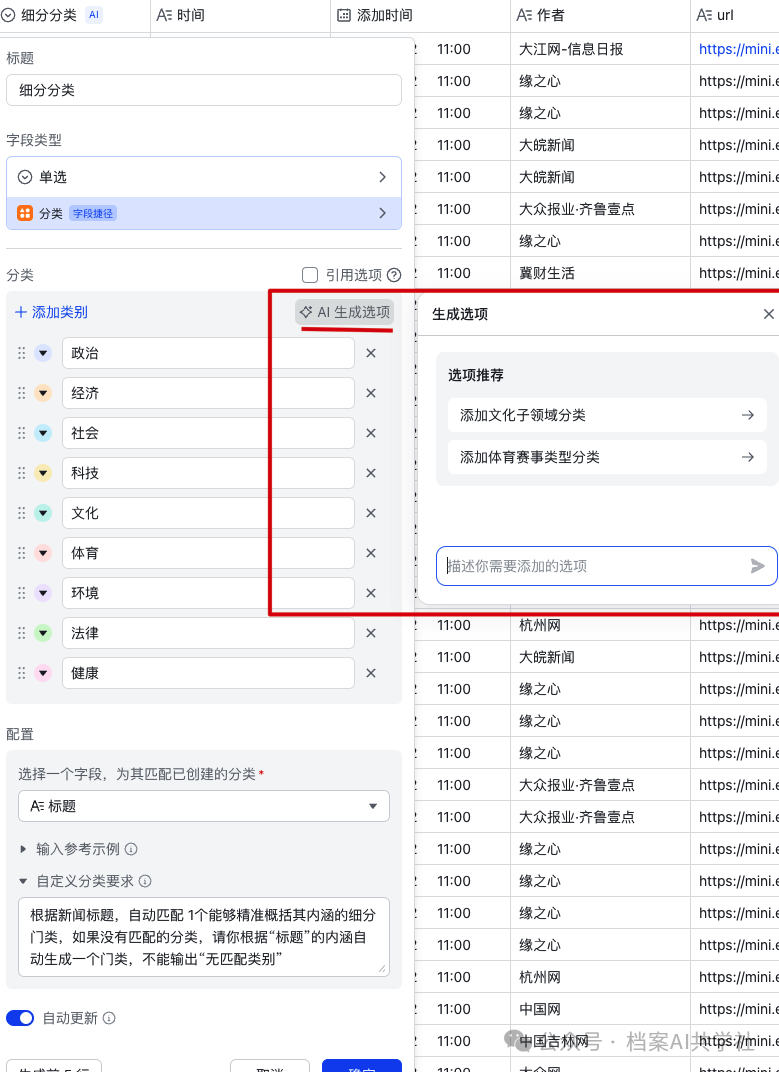The image size is (779, 1072).
Task: Change color of the 政治 option
Action: (x=43, y=353)
